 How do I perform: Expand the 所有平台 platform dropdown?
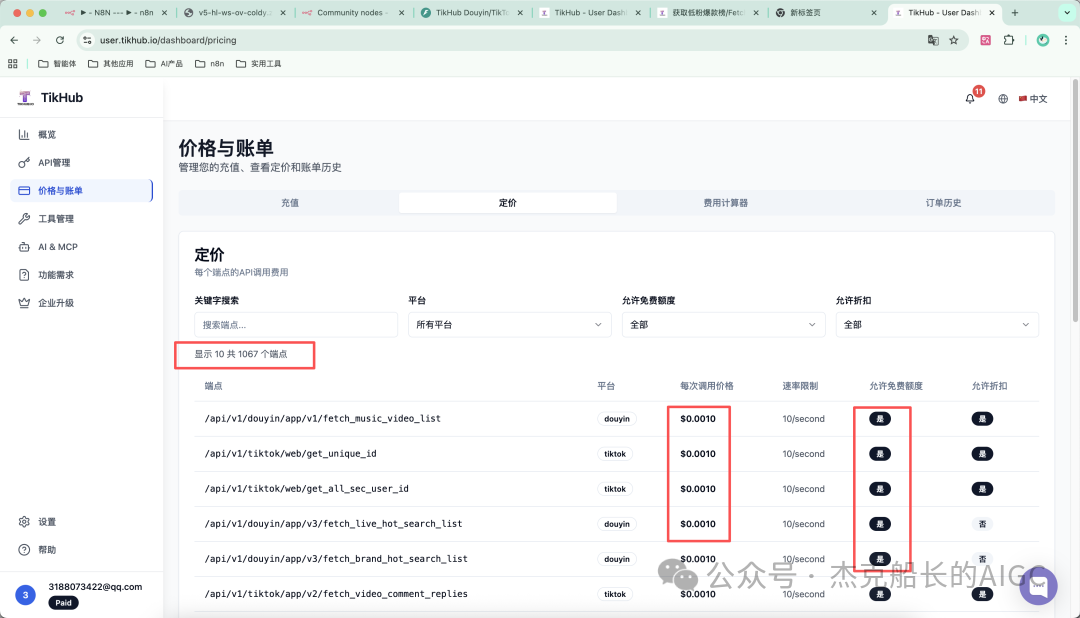(510, 325)
